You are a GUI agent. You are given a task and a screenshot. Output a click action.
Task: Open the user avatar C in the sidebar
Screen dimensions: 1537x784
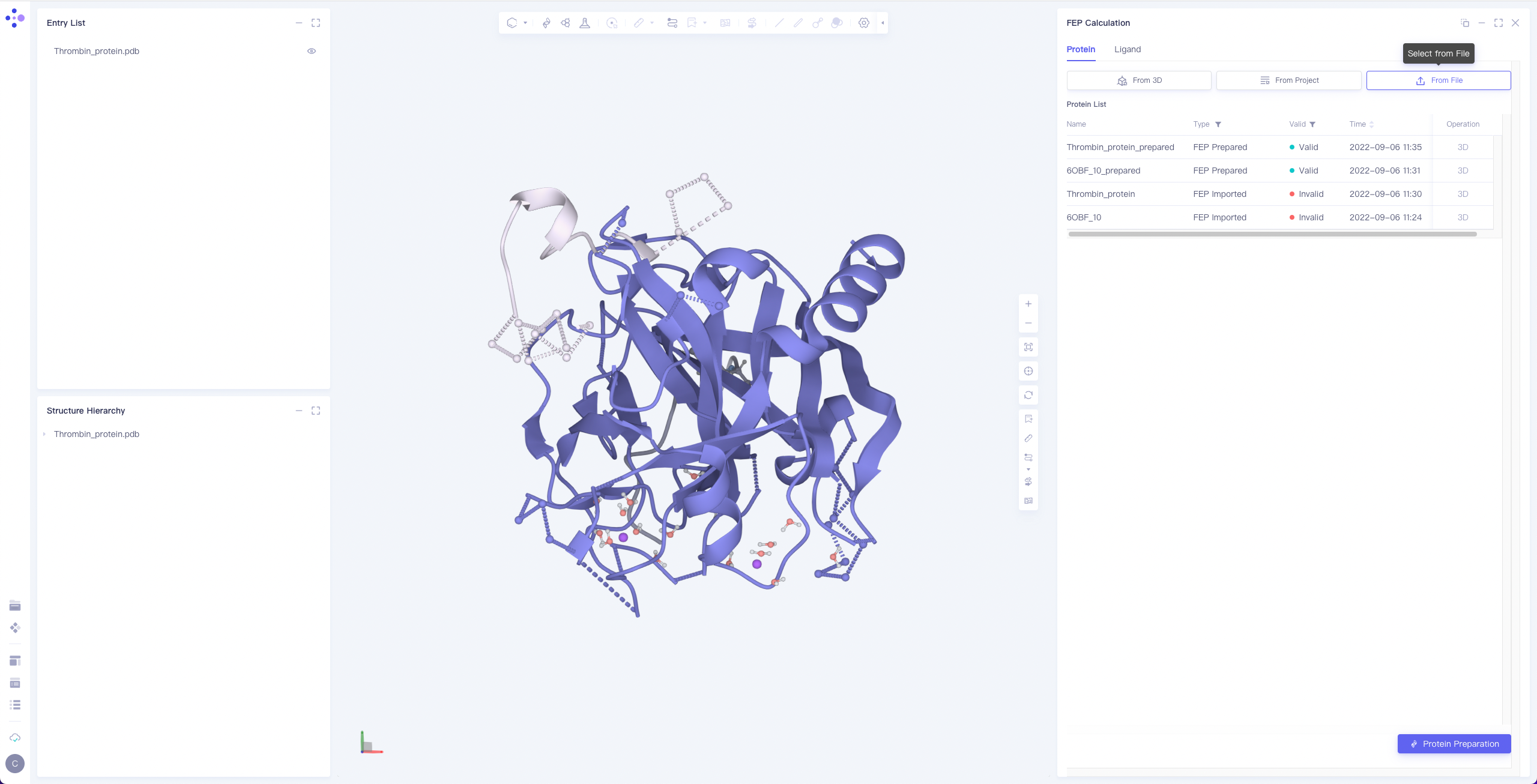15,764
